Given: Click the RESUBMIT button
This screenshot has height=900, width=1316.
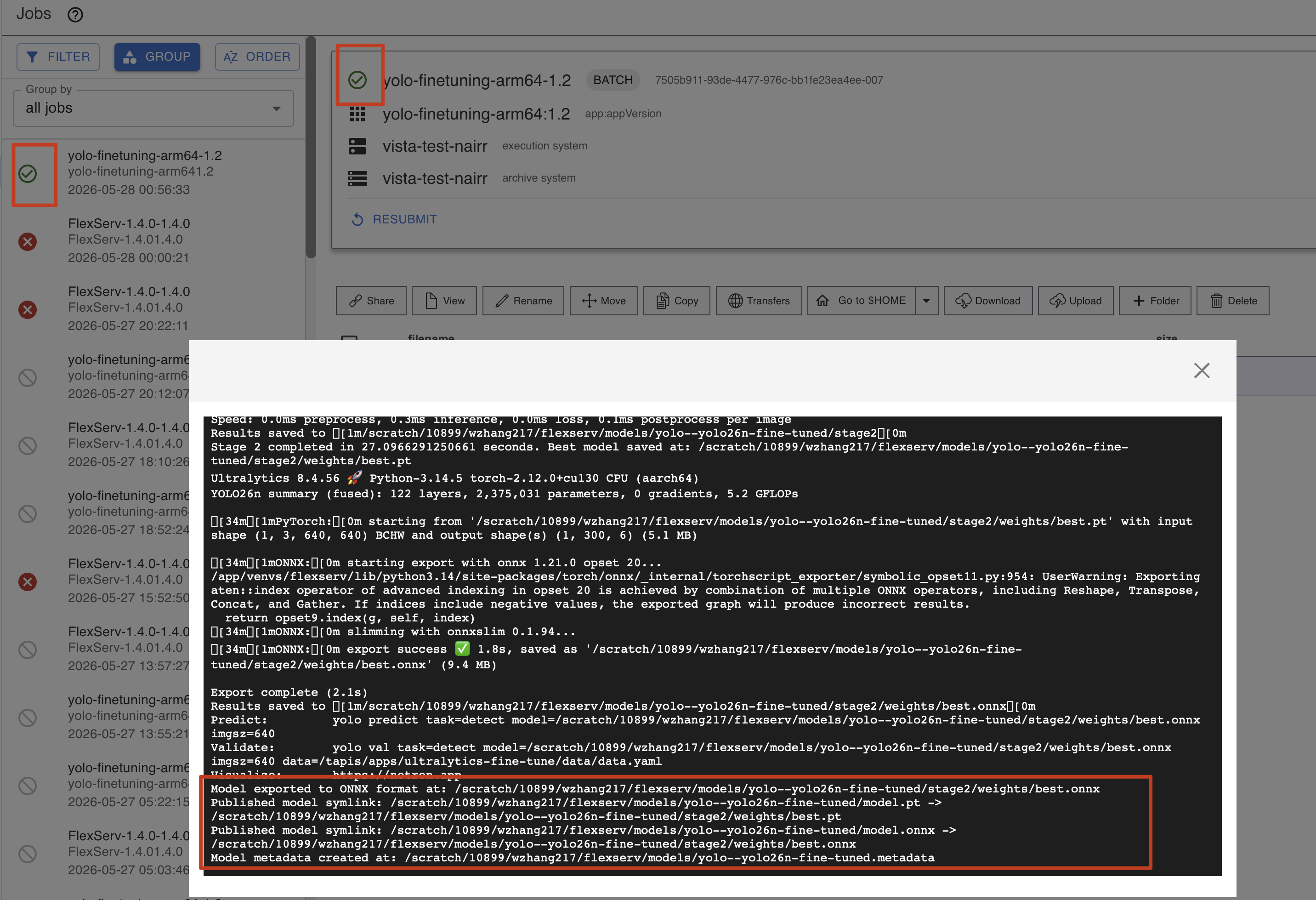Looking at the screenshot, I should [394, 219].
